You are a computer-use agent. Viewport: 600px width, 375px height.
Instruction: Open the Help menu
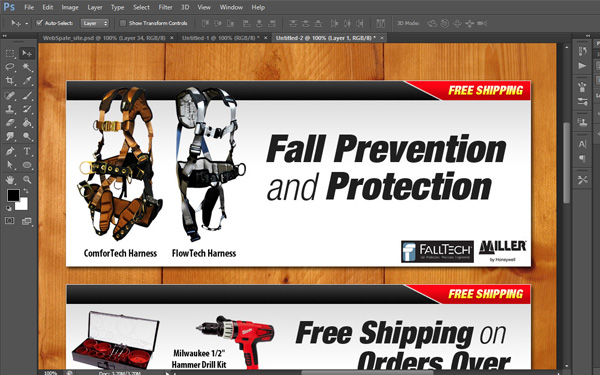point(258,7)
